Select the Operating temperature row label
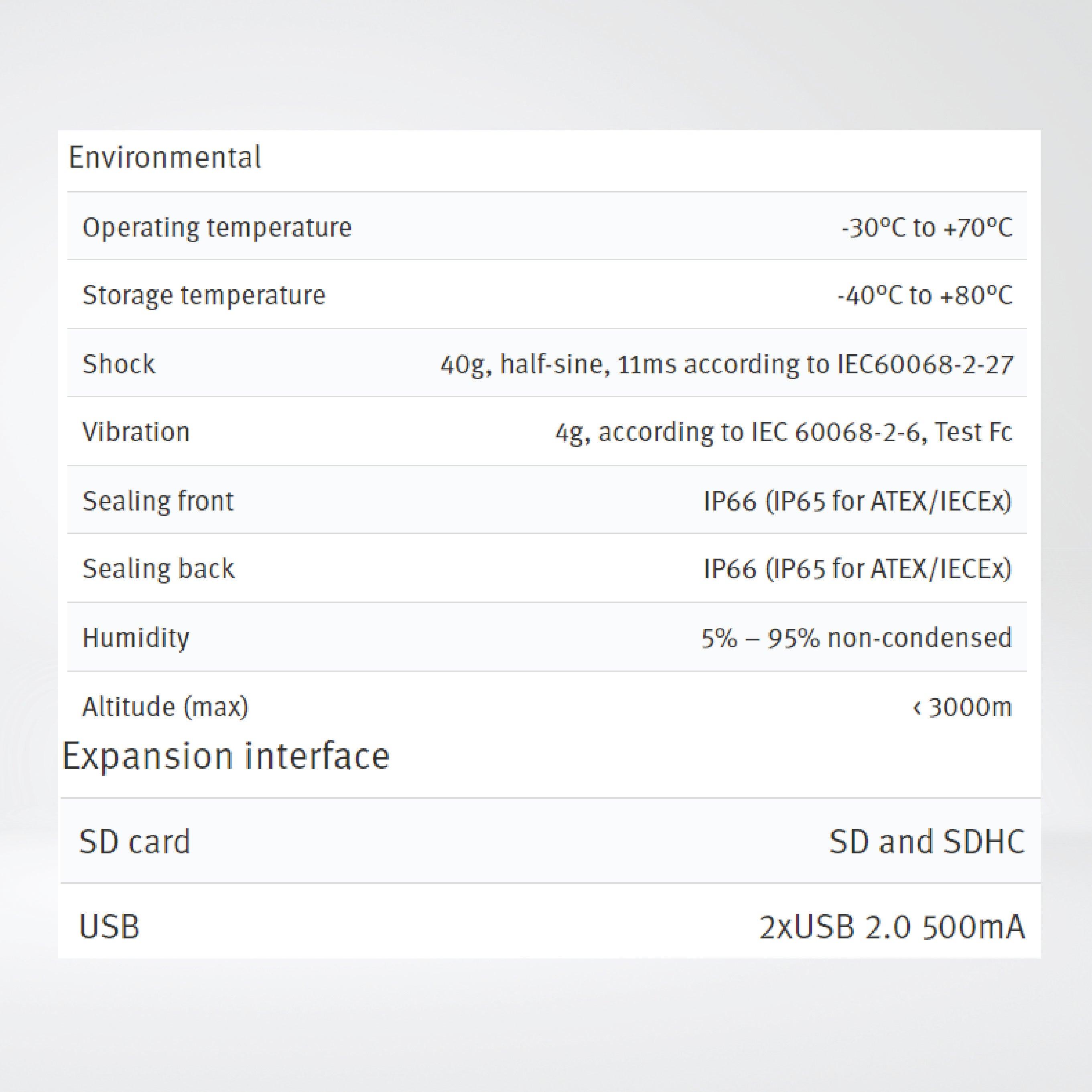 point(217,227)
